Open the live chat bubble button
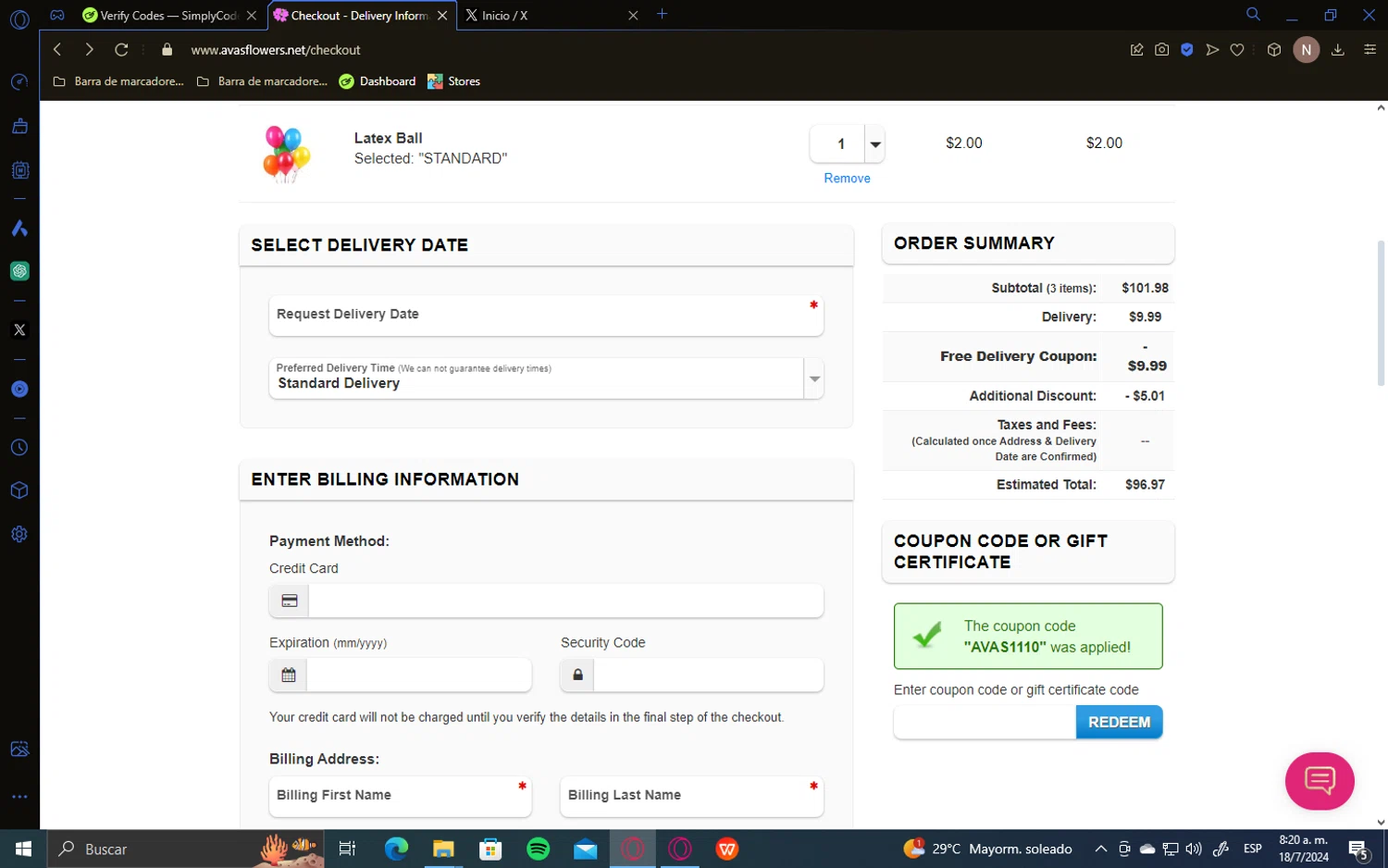Viewport: 1388px width, 868px height. (x=1320, y=781)
